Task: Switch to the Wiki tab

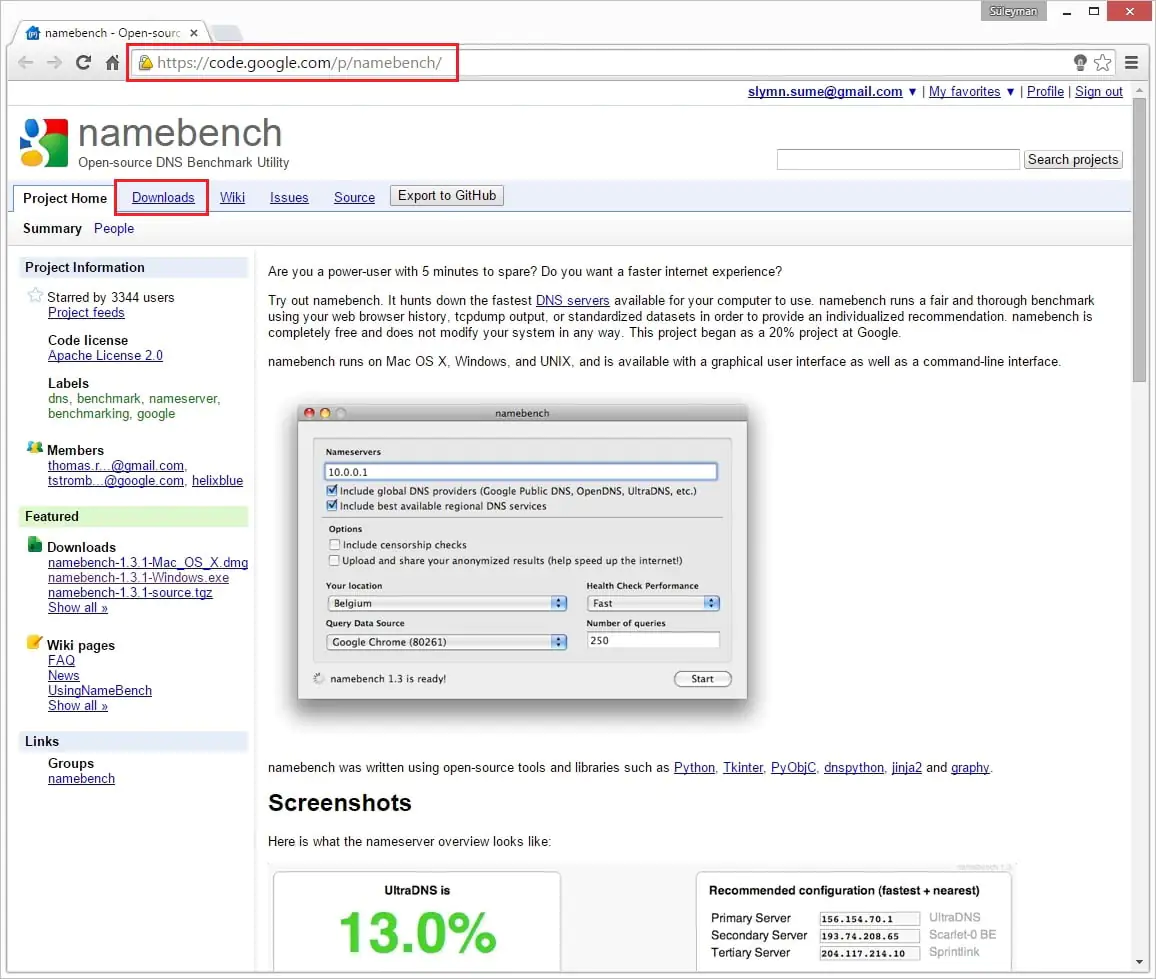Action: 232,197
